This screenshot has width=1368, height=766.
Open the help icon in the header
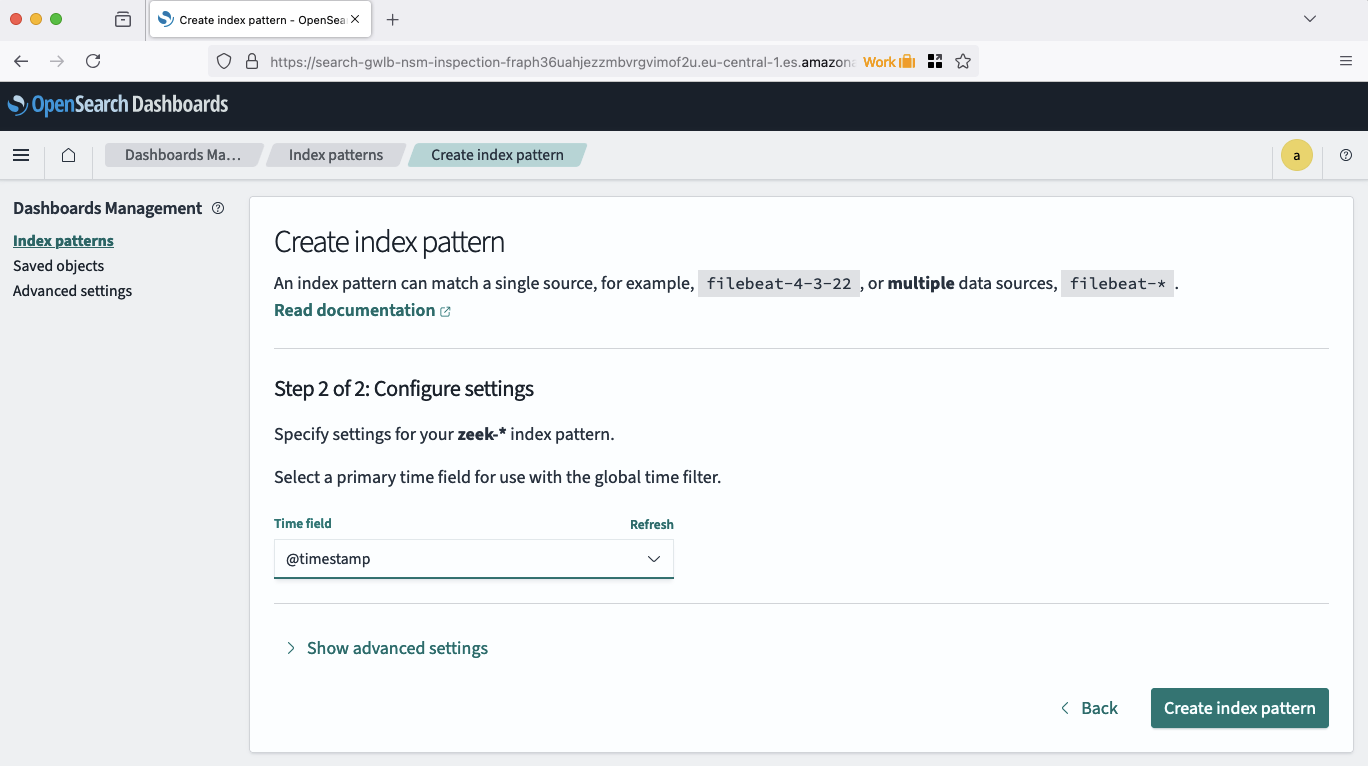click(1345, 155)
